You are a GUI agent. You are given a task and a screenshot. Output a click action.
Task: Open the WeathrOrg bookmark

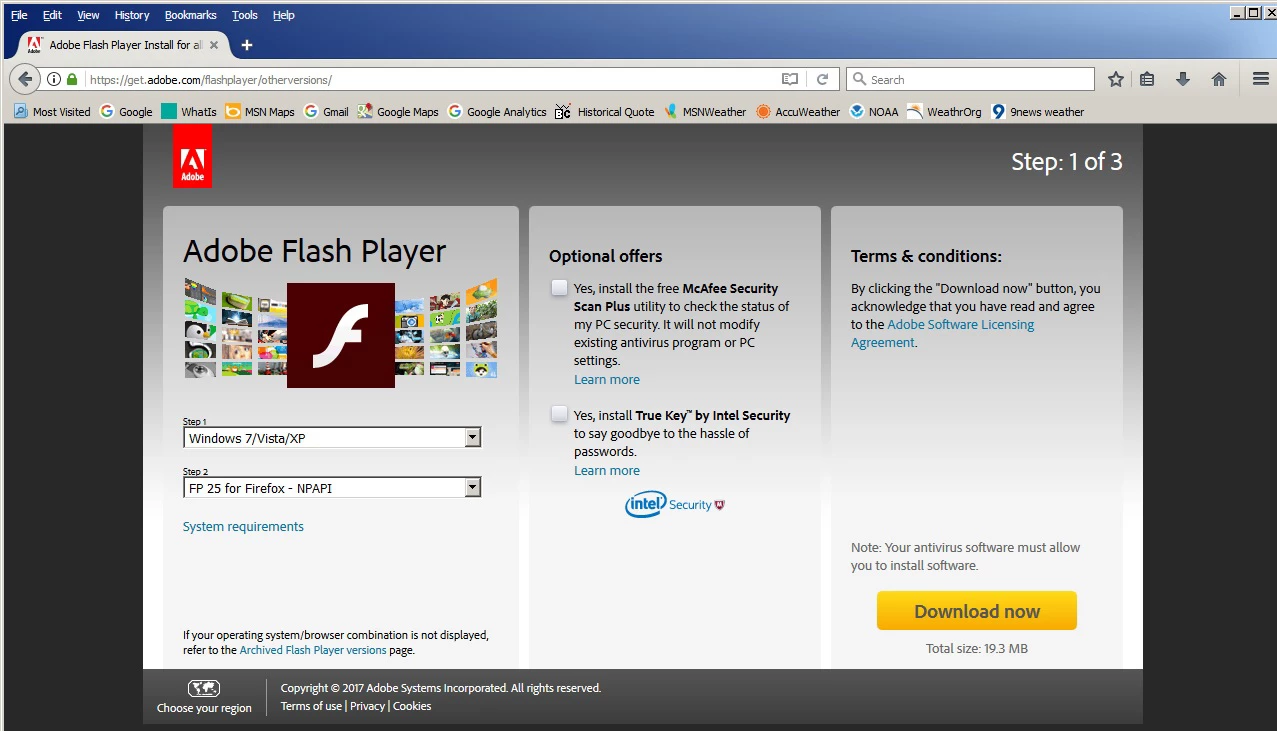(944, 112)
